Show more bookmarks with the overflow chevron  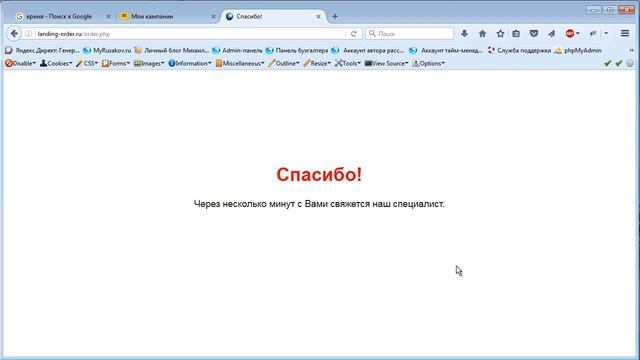pos(632,50)
